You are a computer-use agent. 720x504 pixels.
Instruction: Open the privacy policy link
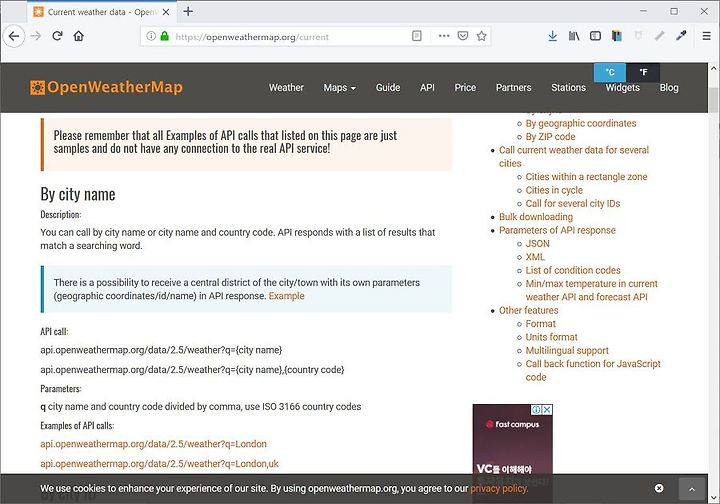[x=499, y=488]
